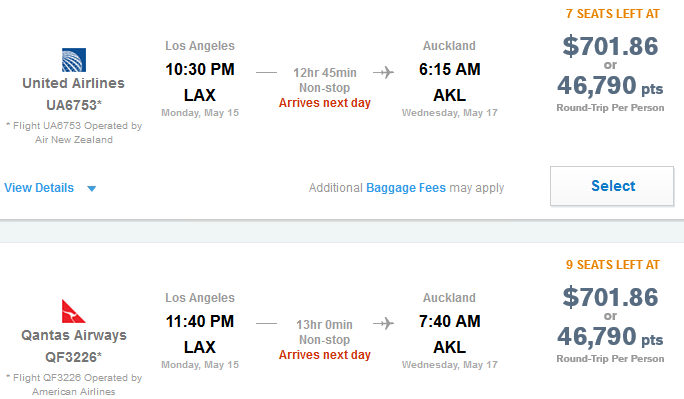The width and height of the screenshot is (684, 399).
Task: Click the airplane arrow icon on United flight
Action: pos(383,72)
